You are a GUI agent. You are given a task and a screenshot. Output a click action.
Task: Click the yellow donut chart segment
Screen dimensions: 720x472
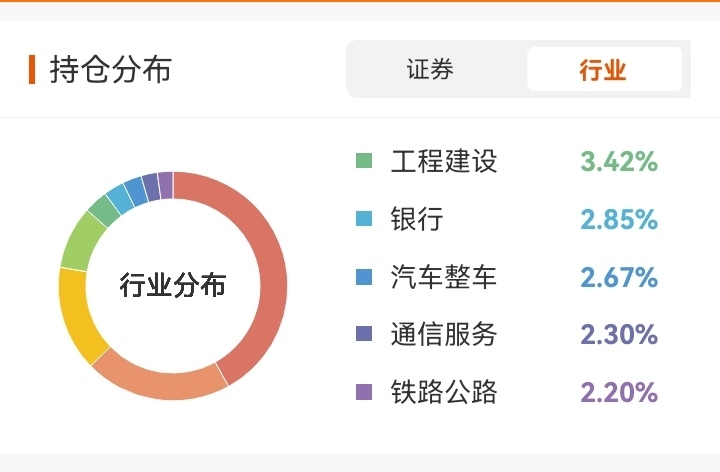click(x=74, y=318)
